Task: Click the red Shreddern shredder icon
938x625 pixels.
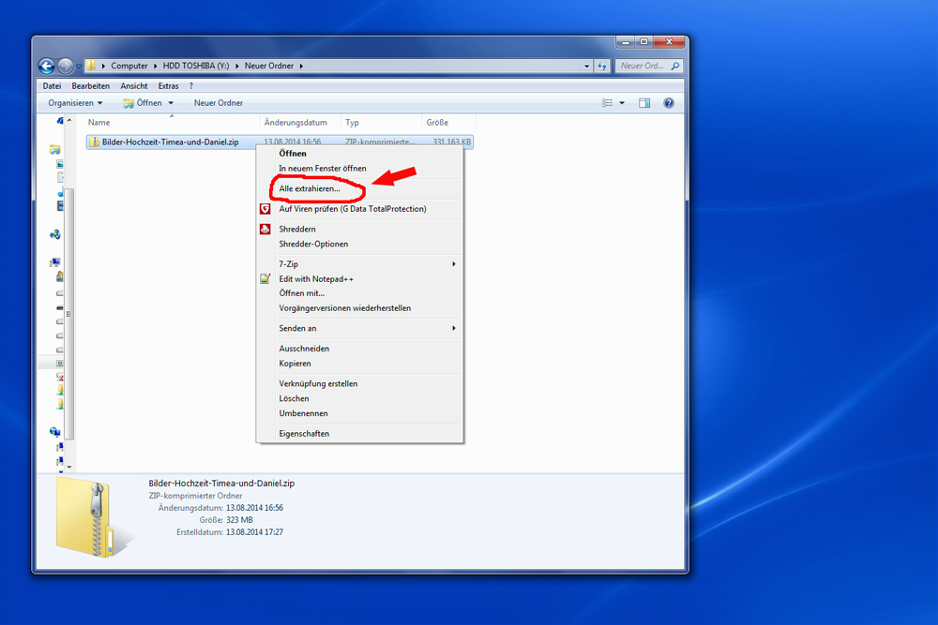Action: 265,229
